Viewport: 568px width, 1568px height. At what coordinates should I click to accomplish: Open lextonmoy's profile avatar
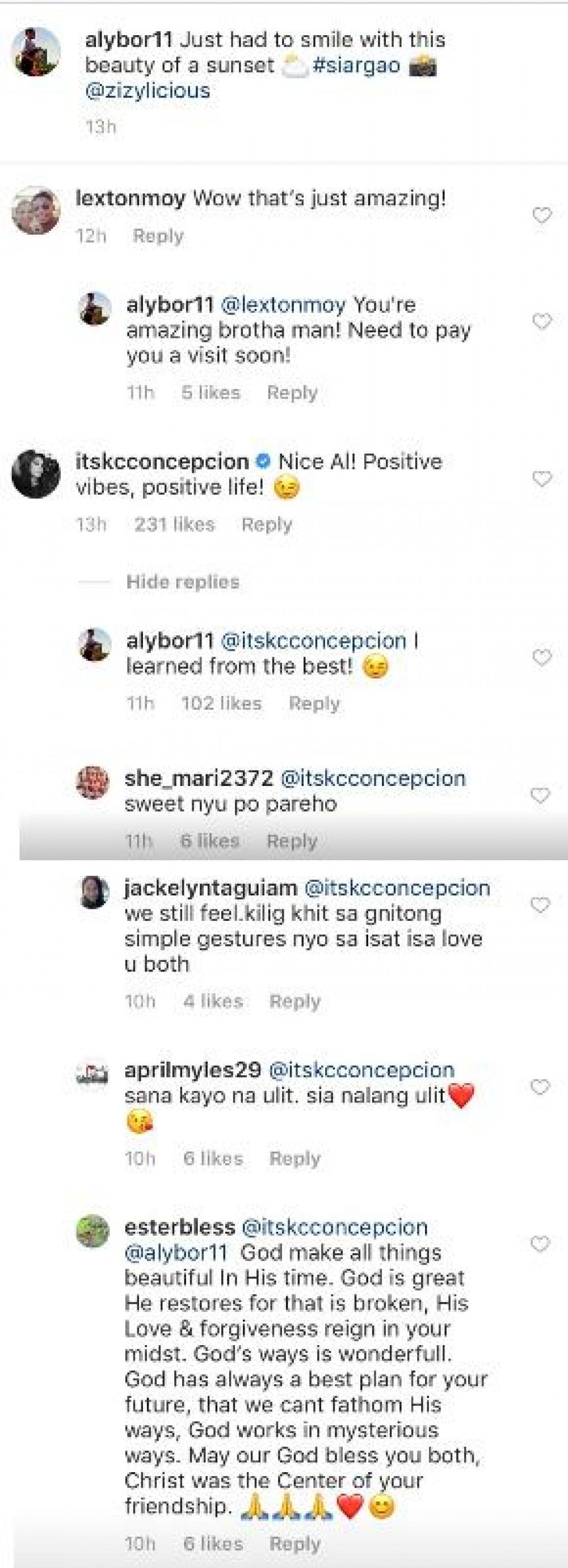click(x=36, y=210)
